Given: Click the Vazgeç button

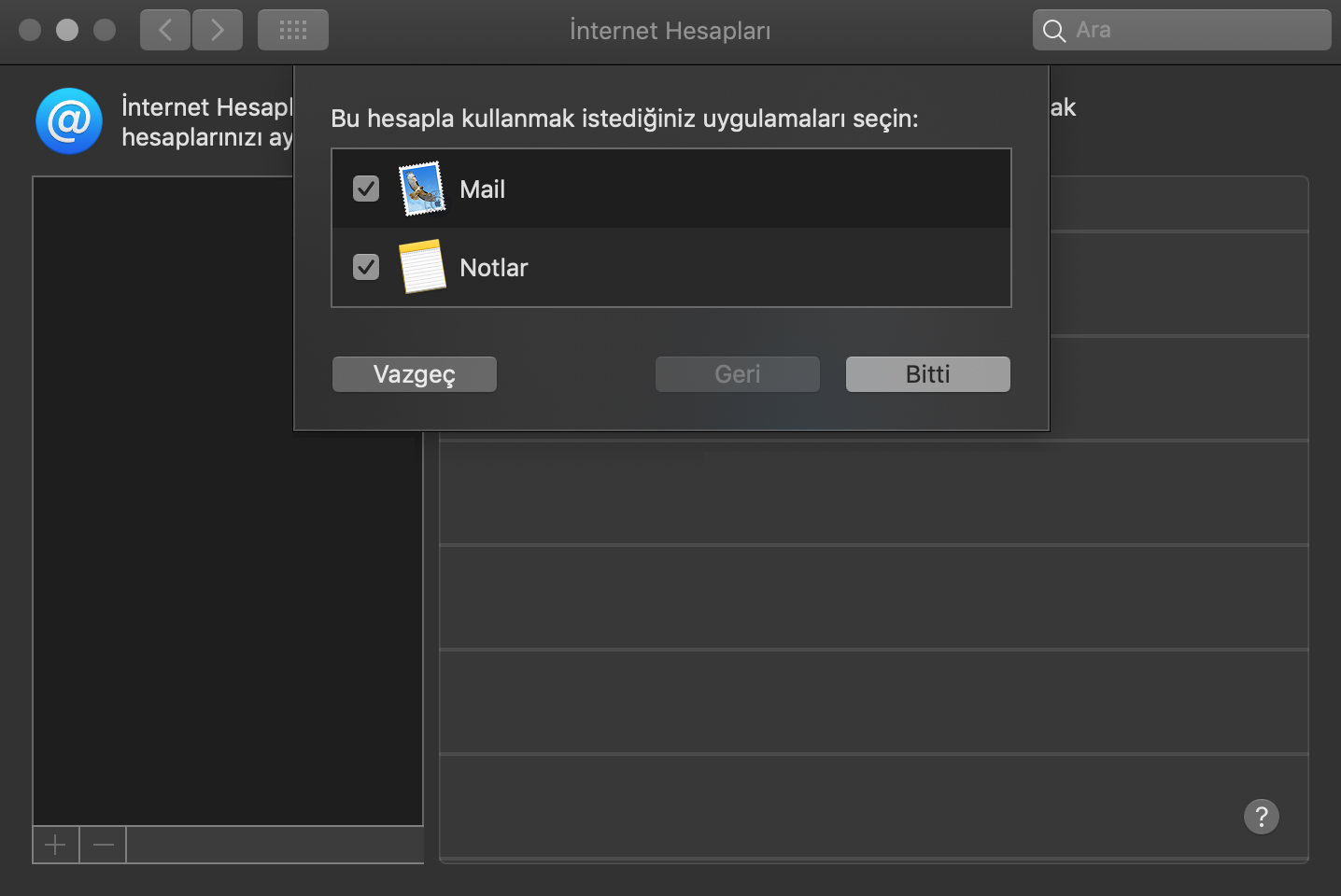Looking at the screenshot, I should 414,373.
